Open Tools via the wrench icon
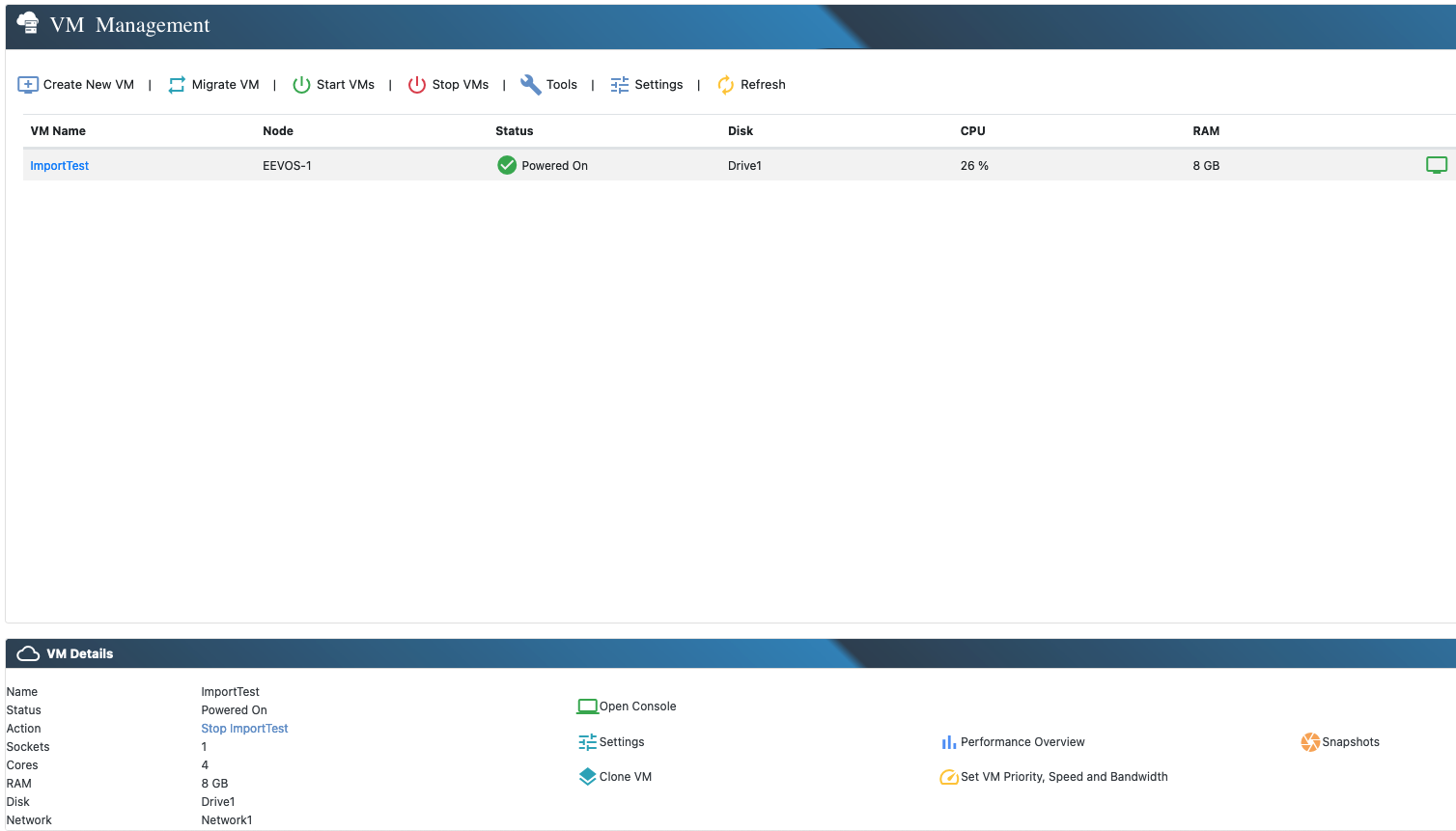Image resolution: width=1456 pixels, height=831 pixels. point(530,85)
